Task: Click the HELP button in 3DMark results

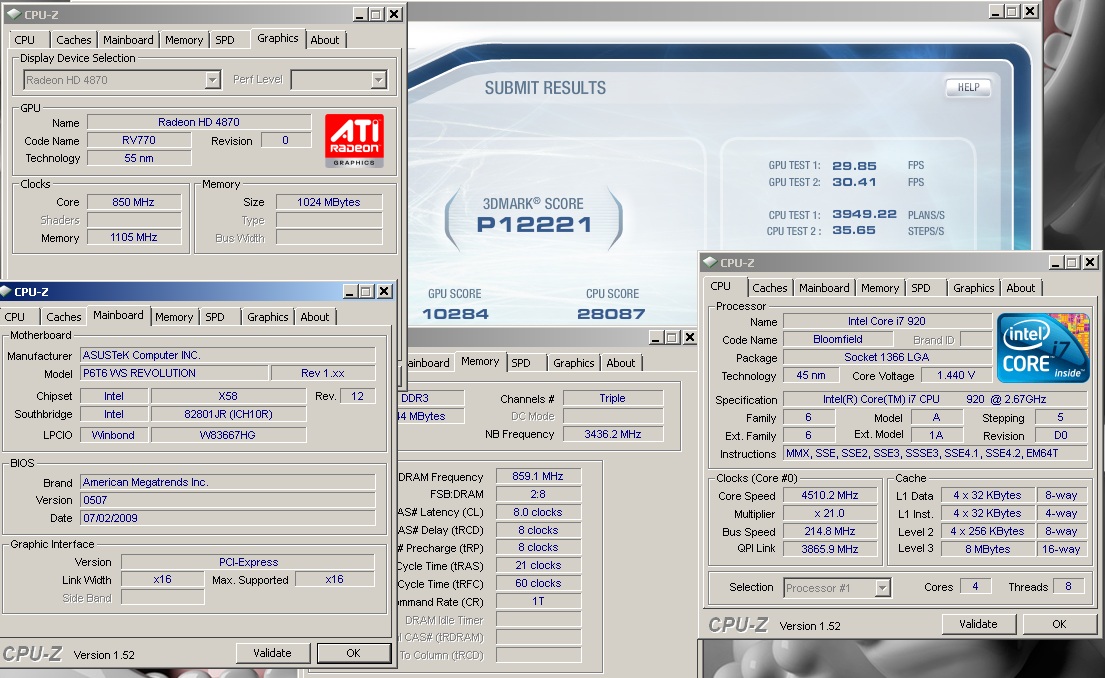Action: click(968, 87)
